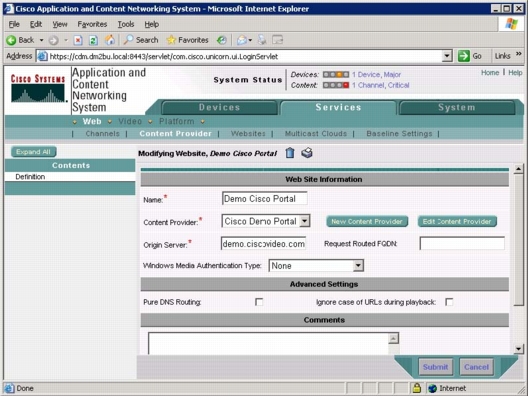Open the File menu
This screenshot has height=398, width=530.
point(14,24)
